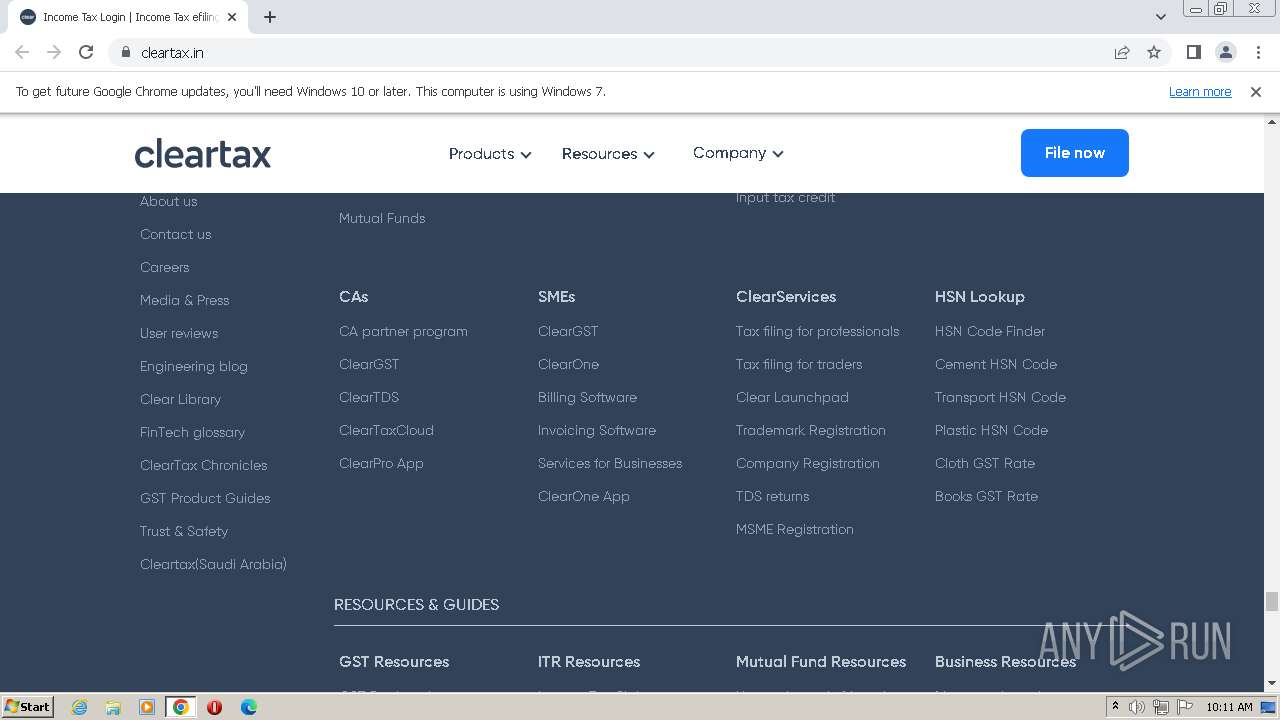This screenshot has width=1280, height=720.
Task: Open the FinTech glossary link
Action: (x=192, y=432)
